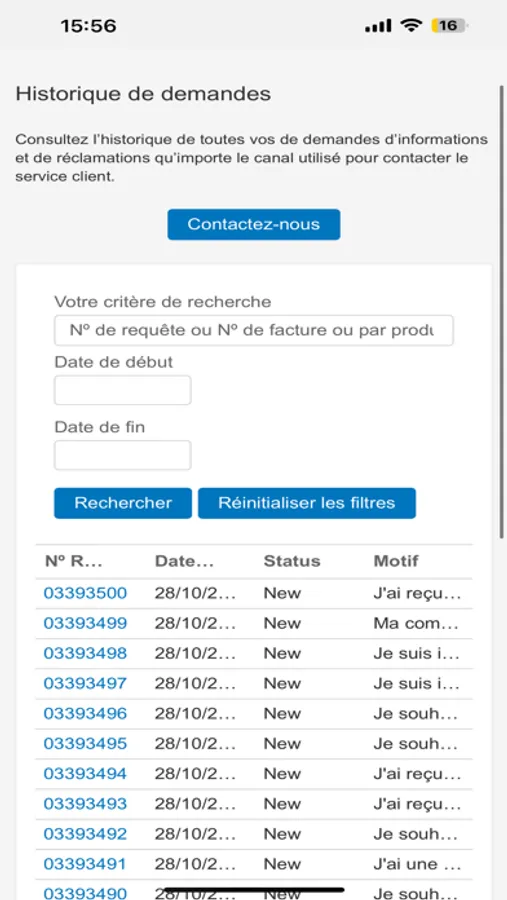Open request 03393496
This screenshot has width=507, height=900.
pos(85,713)
